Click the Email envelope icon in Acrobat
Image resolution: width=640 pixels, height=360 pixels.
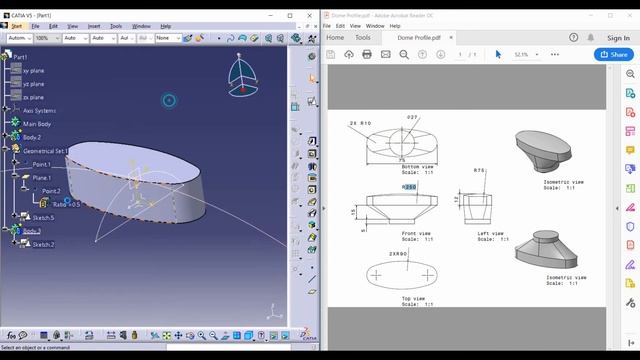pyautogui.click(x=385, y=54)
